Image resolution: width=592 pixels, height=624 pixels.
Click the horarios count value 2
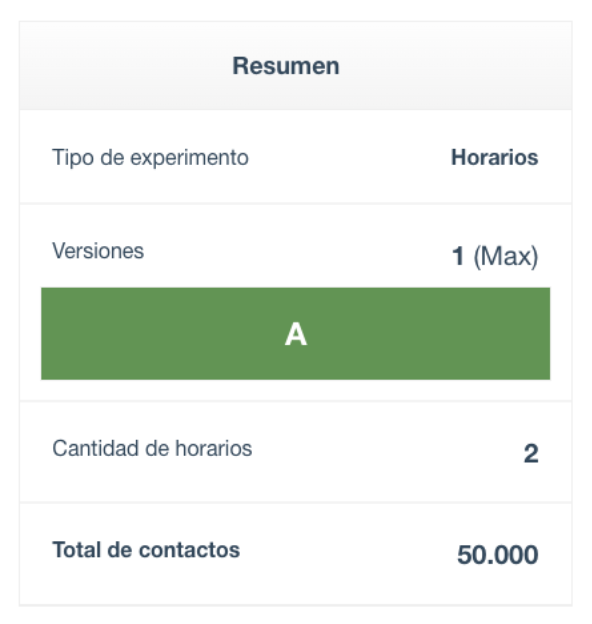point(531,453)
